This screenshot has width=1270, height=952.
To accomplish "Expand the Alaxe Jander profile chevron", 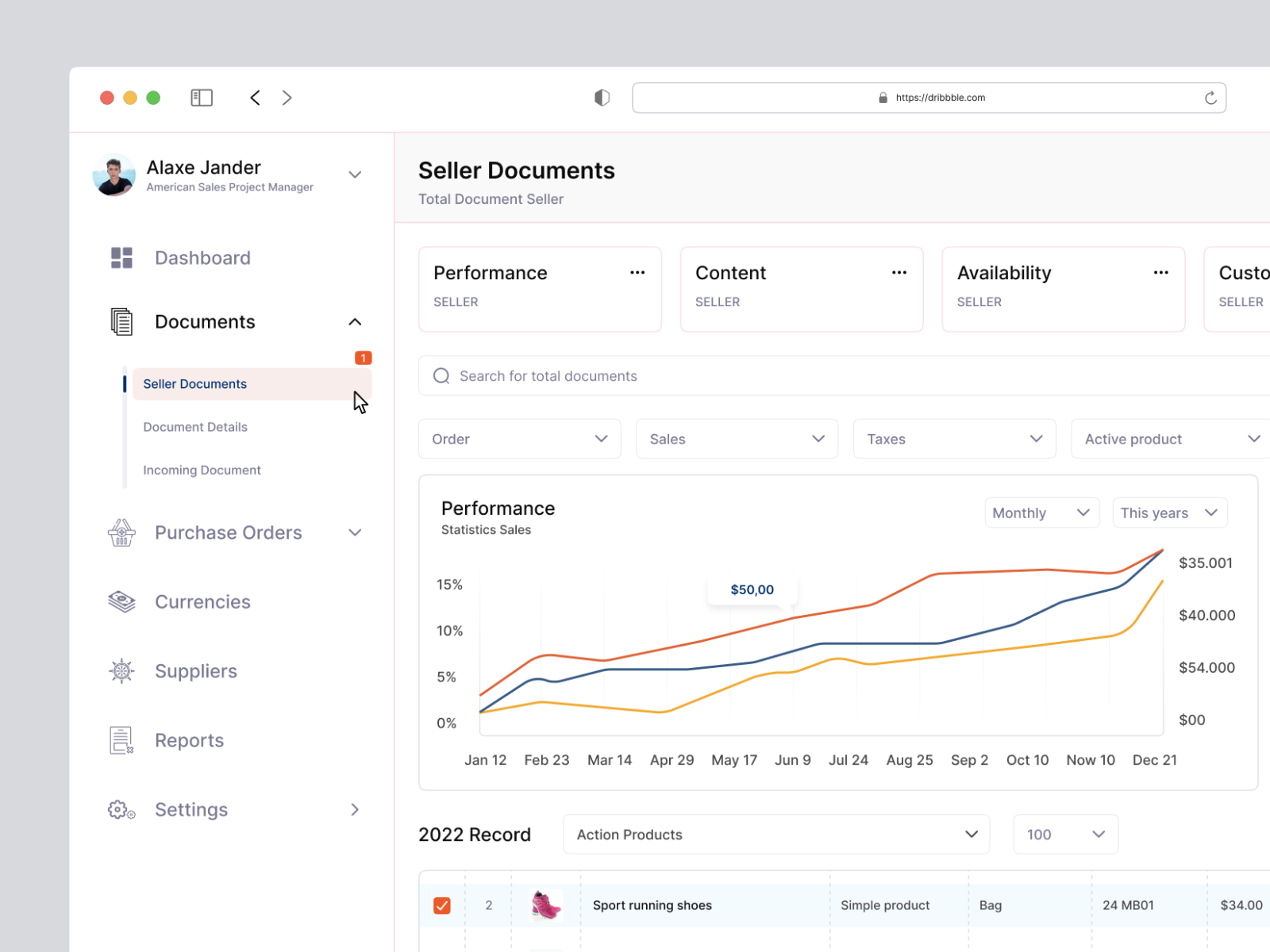I will point(355,175).
